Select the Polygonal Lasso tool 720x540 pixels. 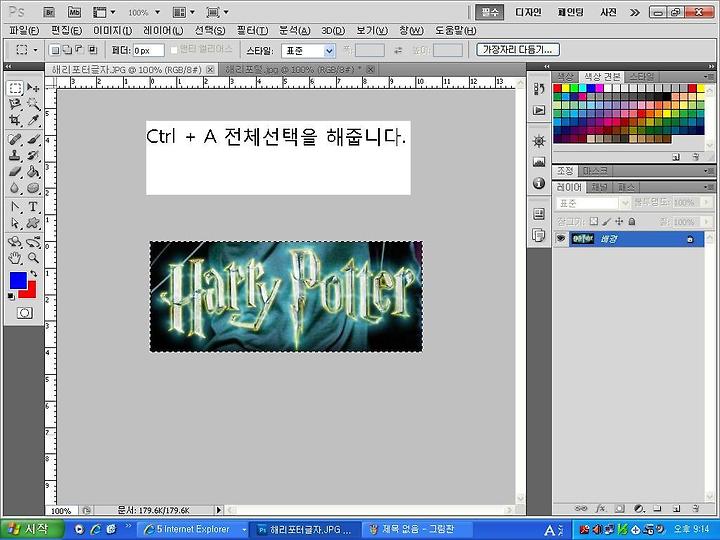click(x=15, y=104)
